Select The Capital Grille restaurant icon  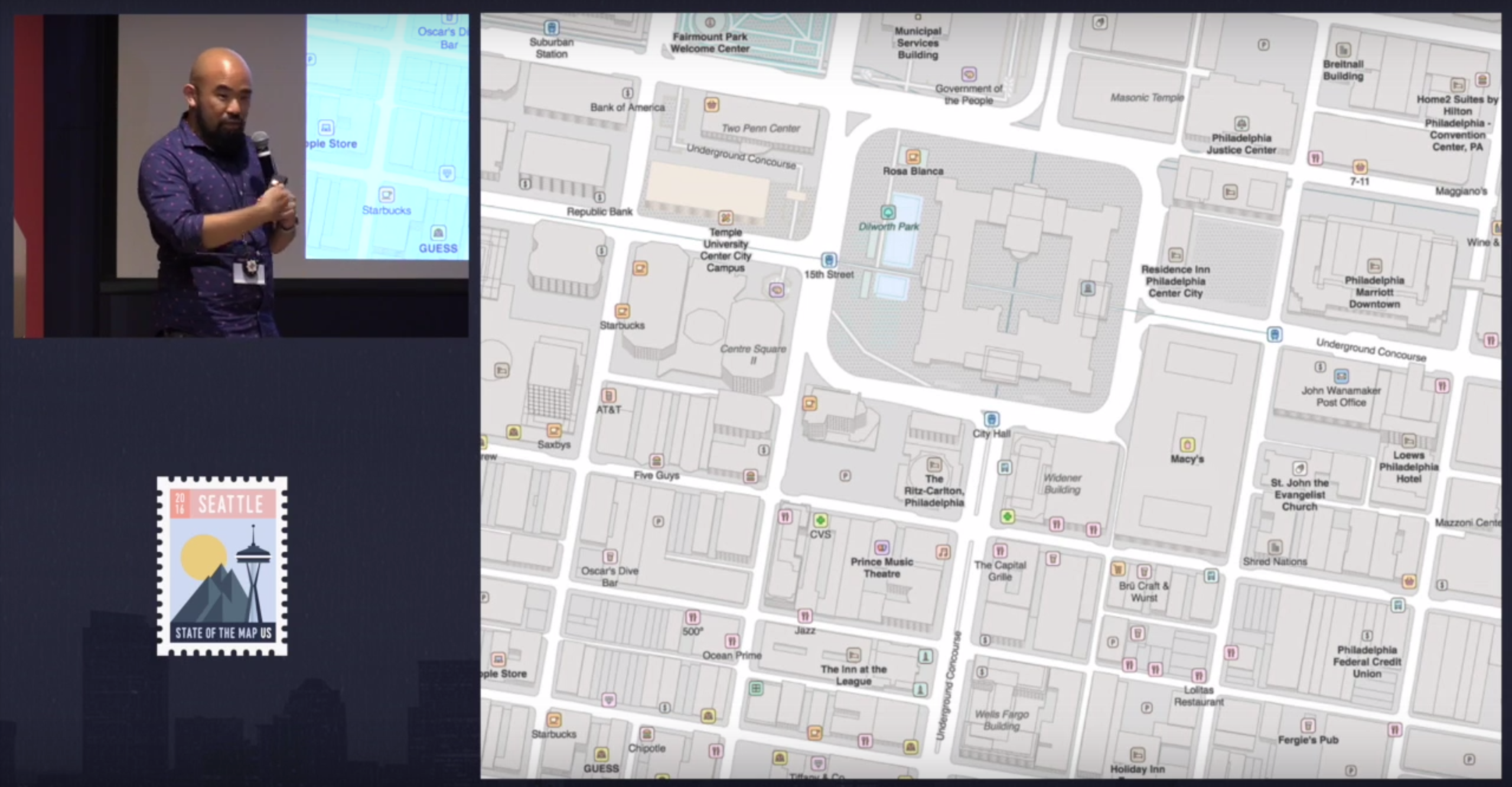point(1000,551)
